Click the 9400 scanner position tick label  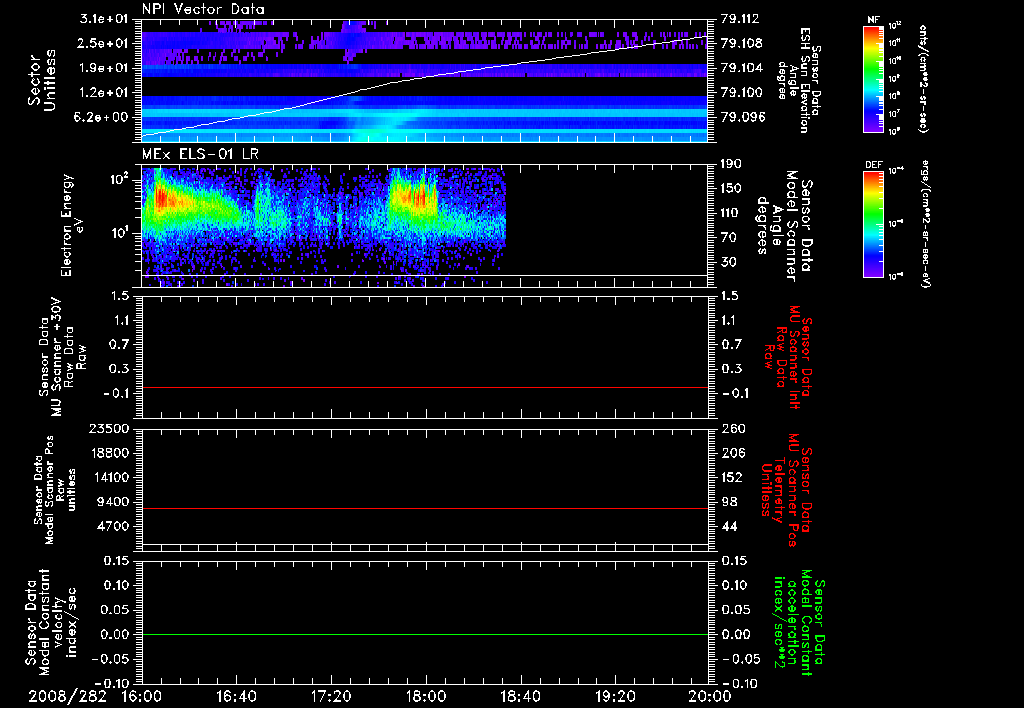tap(114, 502)
